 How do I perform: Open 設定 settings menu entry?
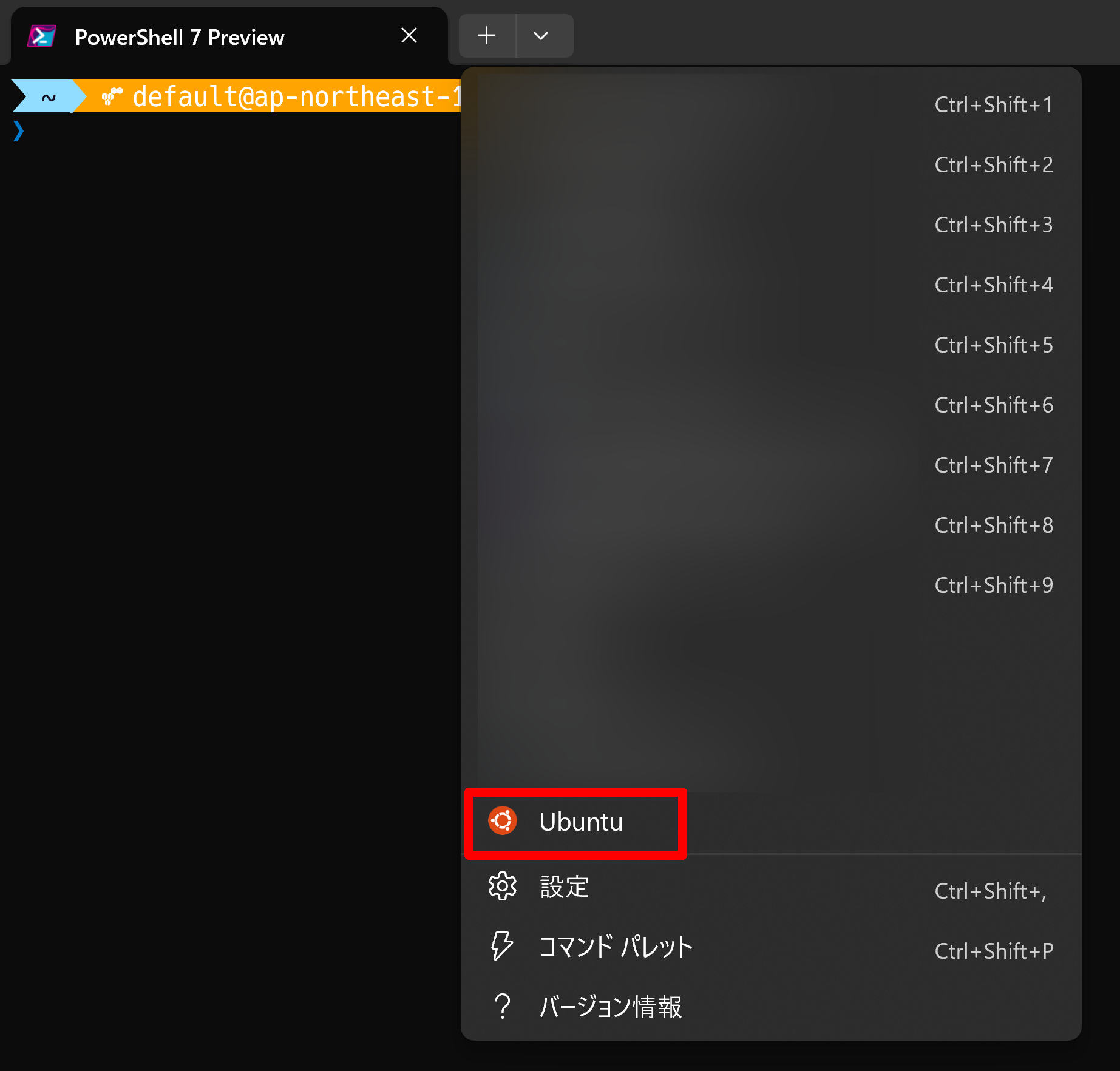coord(771,887)
